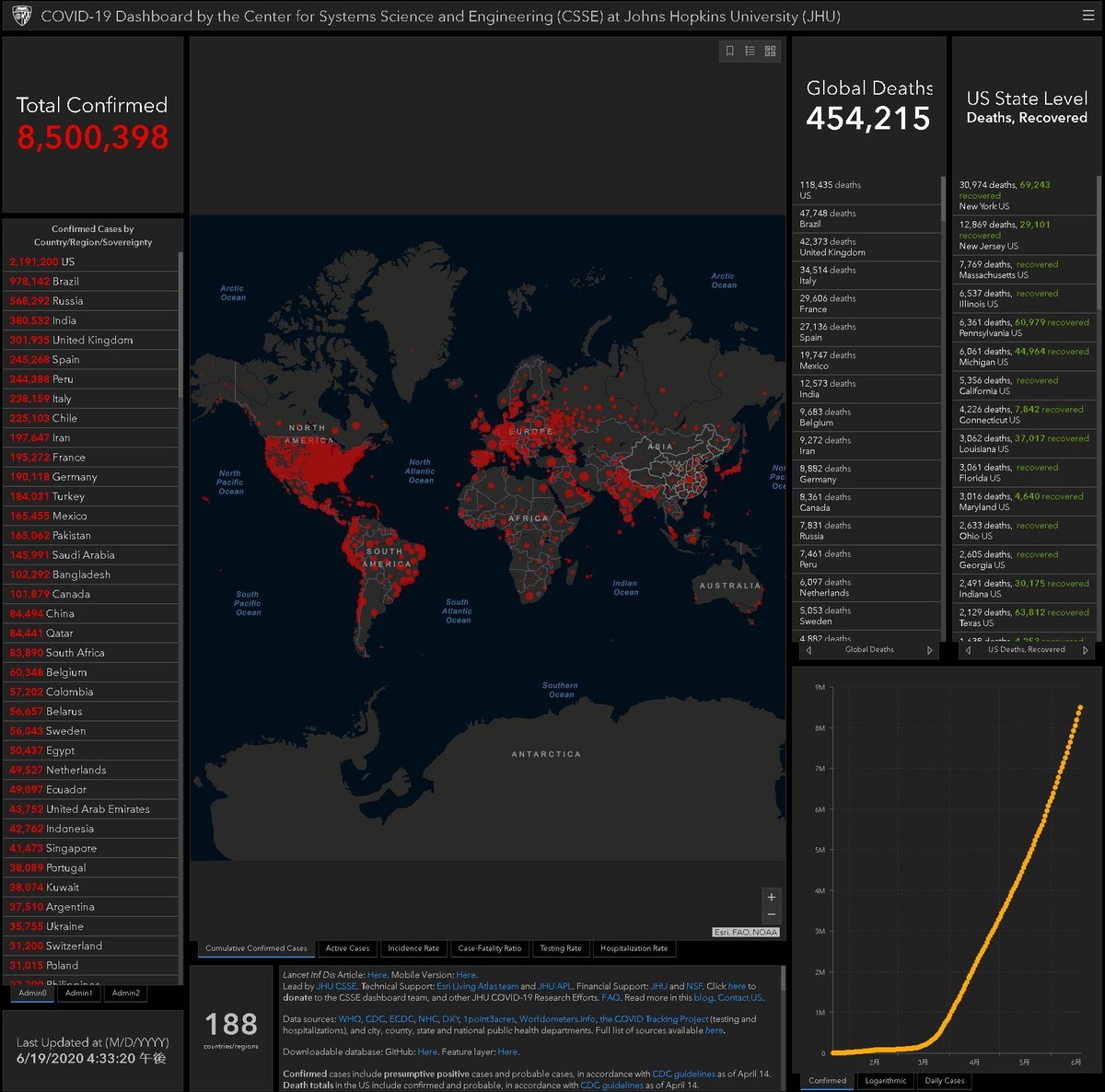This screenshot has width=1105, height=1092.
Task: Select US in confirmed cases list
Action: click(x=90, y=261)
